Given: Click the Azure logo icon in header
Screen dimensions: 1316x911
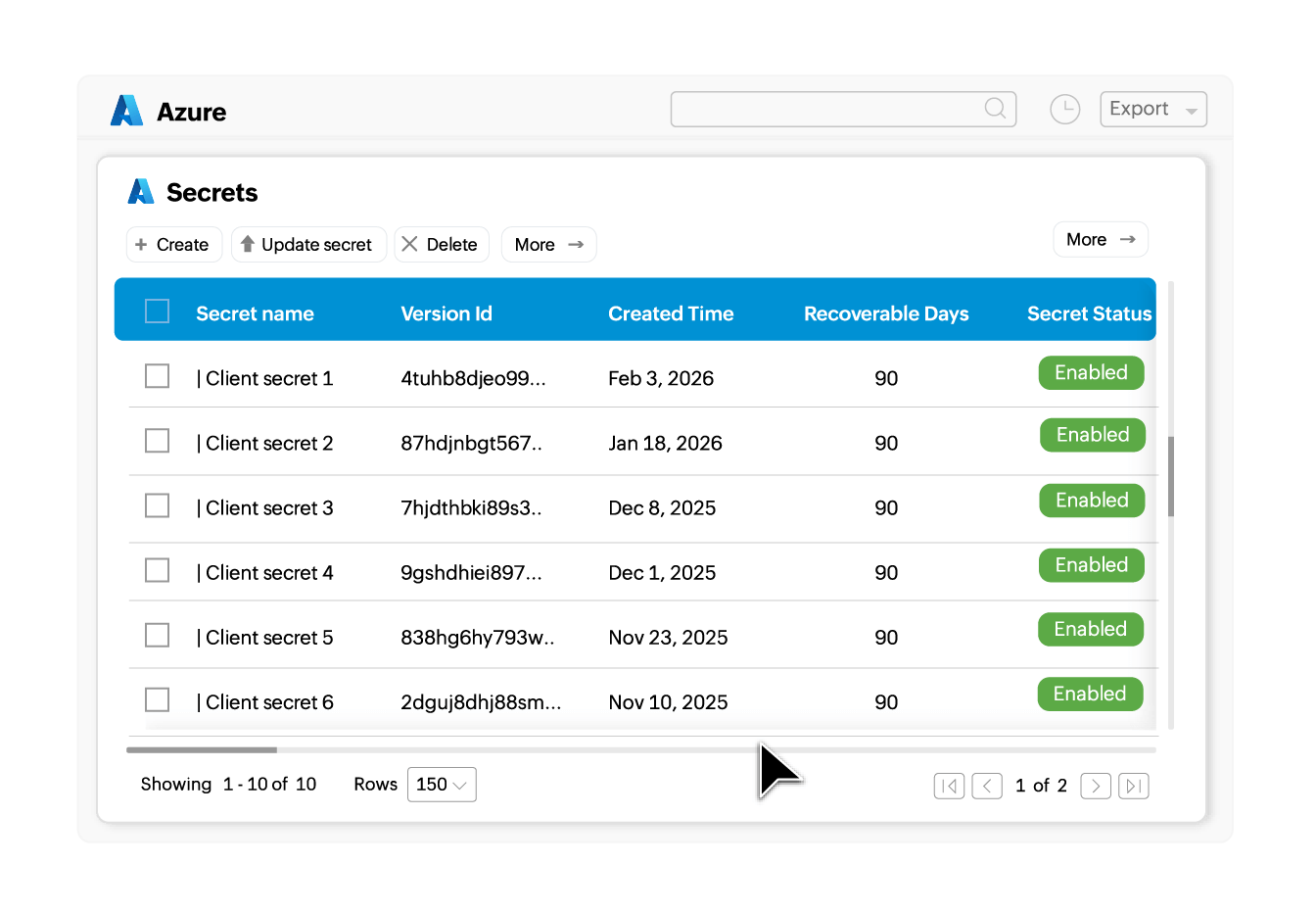Looking at the screenshot, I should tap(127, 111).
